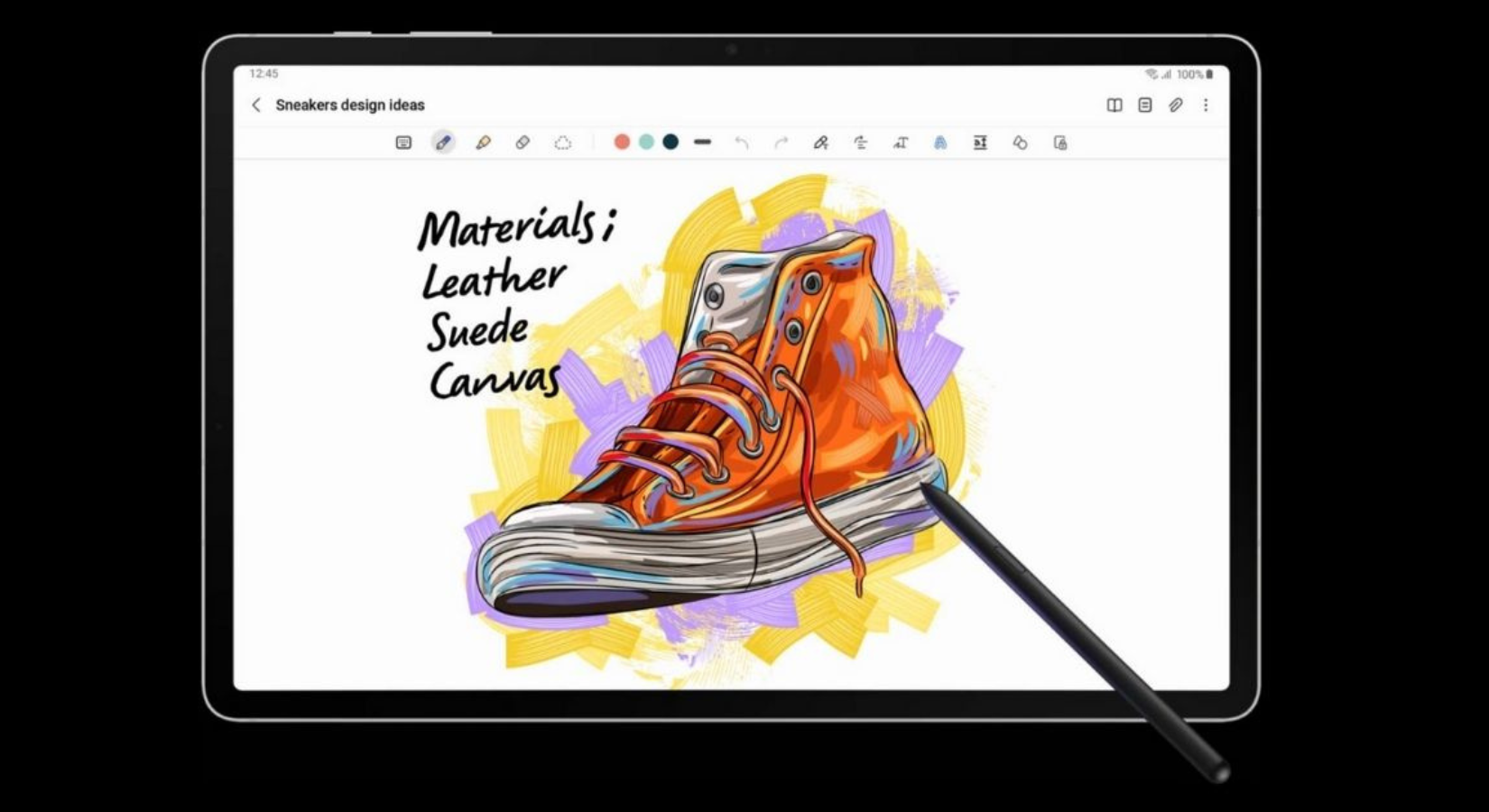Screen dimensions: 1489x812
Task: Toggle the straighten handwriting alignment icon
Action: click(x=861, y=143)
